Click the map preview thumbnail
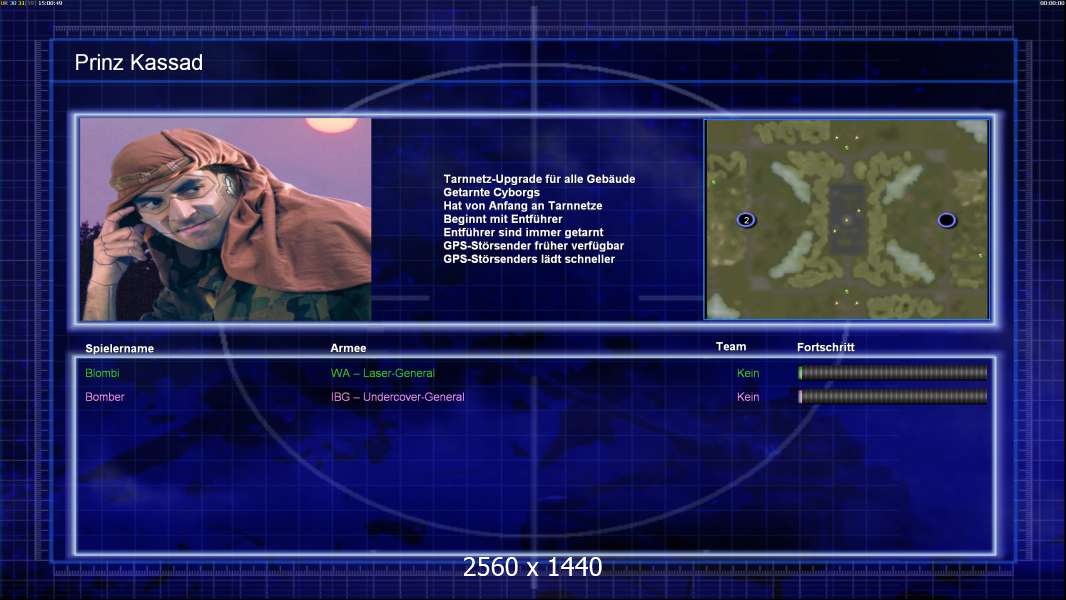Image resolution: width=1066 pixels, height=600 pixels. point(847,219)
